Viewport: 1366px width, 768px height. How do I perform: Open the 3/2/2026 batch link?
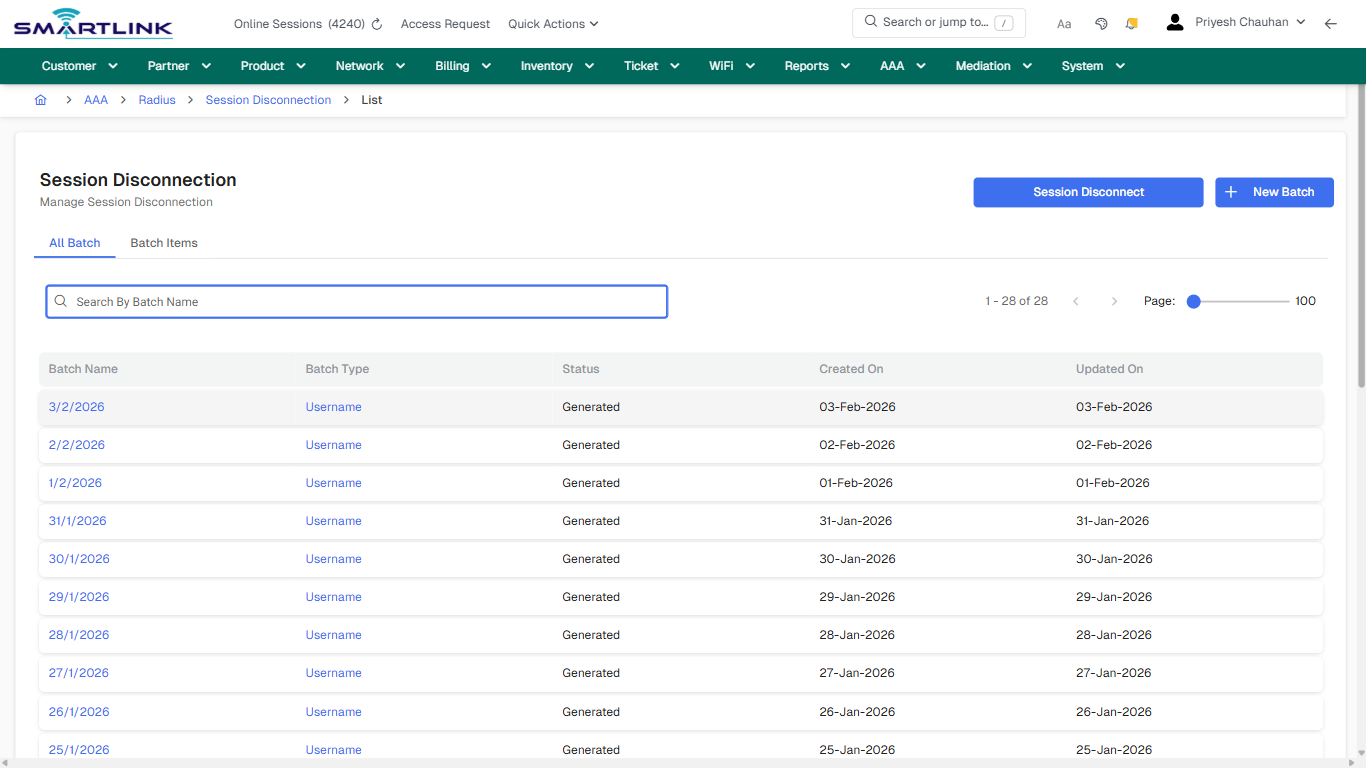click(76, 406)
